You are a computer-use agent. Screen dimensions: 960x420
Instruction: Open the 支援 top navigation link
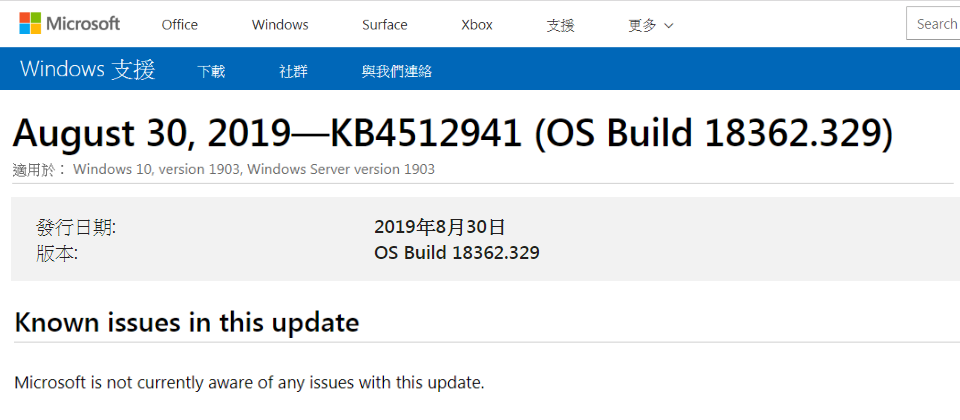561,25
